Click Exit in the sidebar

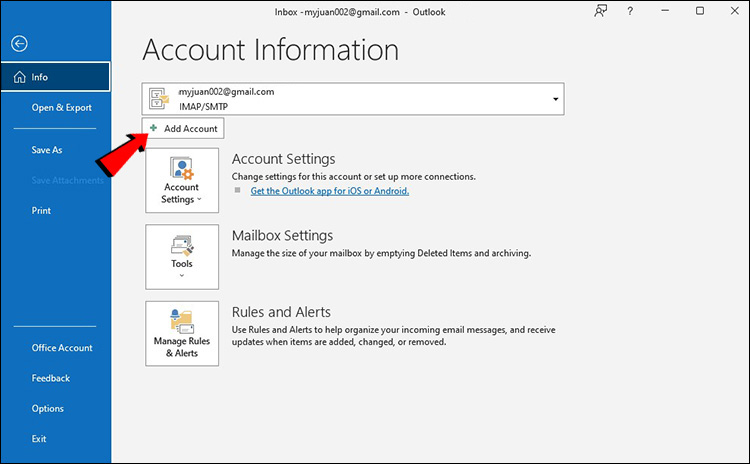coord(39,438)
